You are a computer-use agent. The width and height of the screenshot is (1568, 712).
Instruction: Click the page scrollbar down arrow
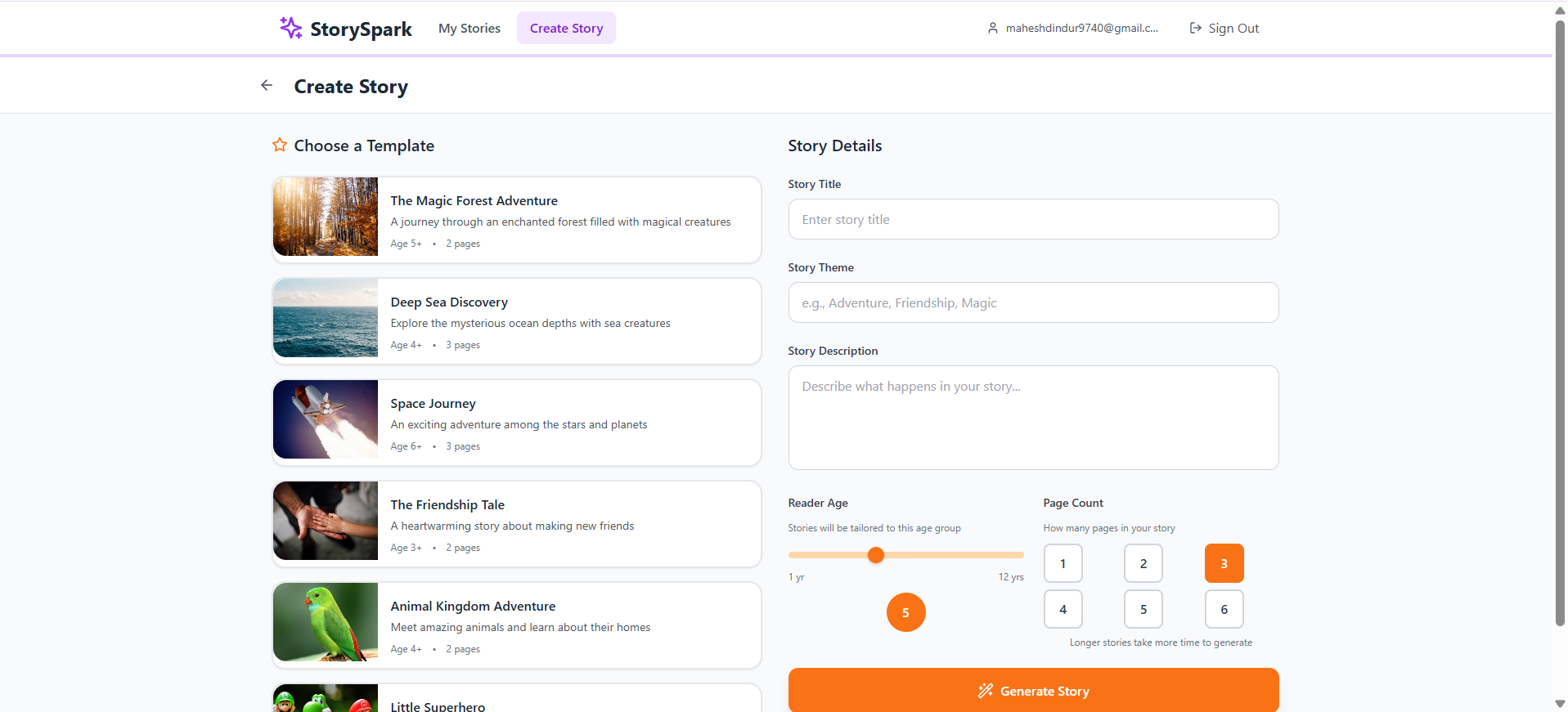(1560, 704)
